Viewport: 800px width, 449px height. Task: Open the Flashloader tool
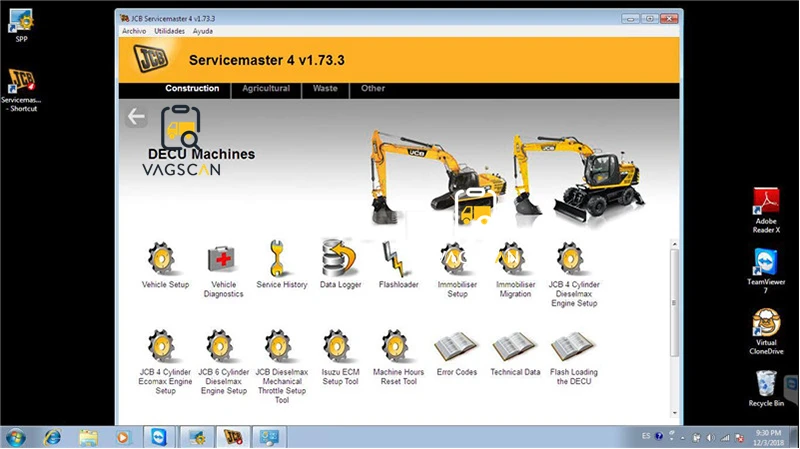point(398,265)
